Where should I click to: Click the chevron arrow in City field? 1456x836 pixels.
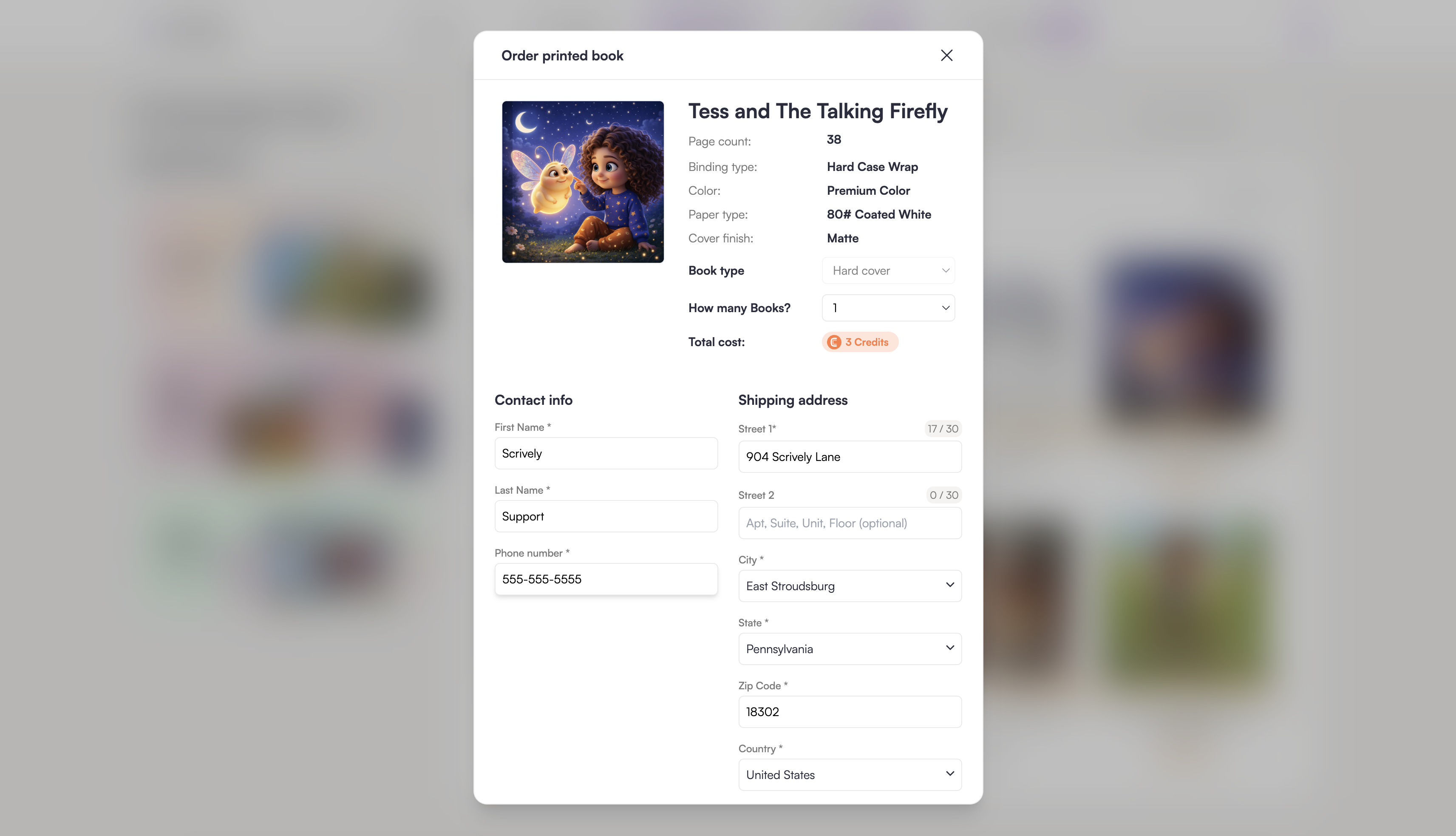pos(950,585)
